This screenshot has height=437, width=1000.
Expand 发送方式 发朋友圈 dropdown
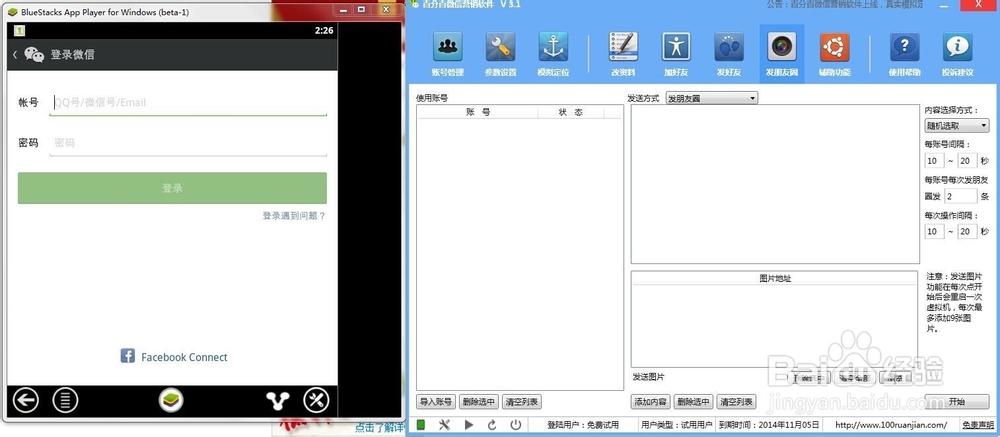(x=711, y=99)
